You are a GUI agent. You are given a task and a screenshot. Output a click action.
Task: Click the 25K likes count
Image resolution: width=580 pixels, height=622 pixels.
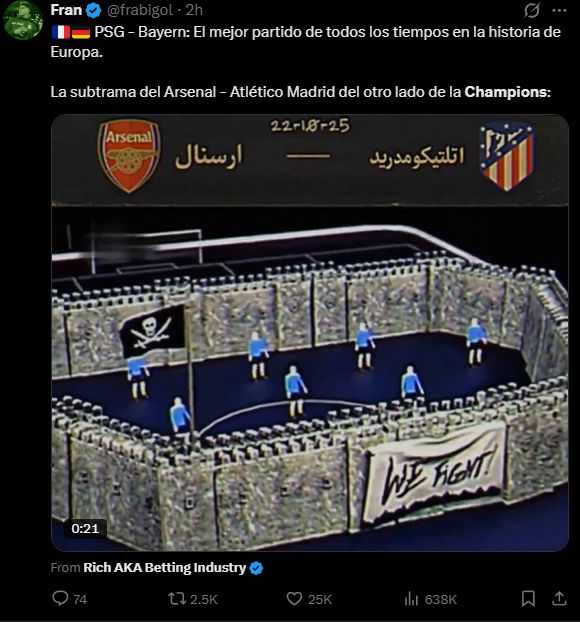pos(320,599)
